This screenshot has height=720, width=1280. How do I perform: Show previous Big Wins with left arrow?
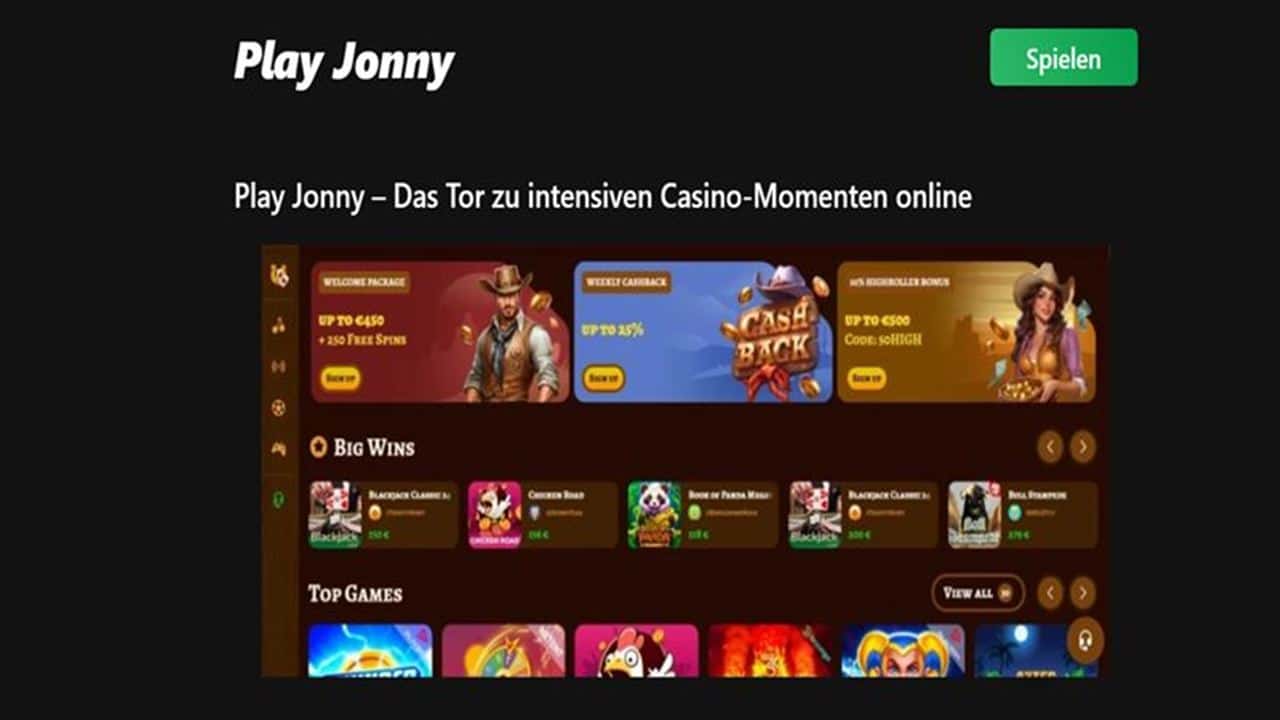(1049, 446)
